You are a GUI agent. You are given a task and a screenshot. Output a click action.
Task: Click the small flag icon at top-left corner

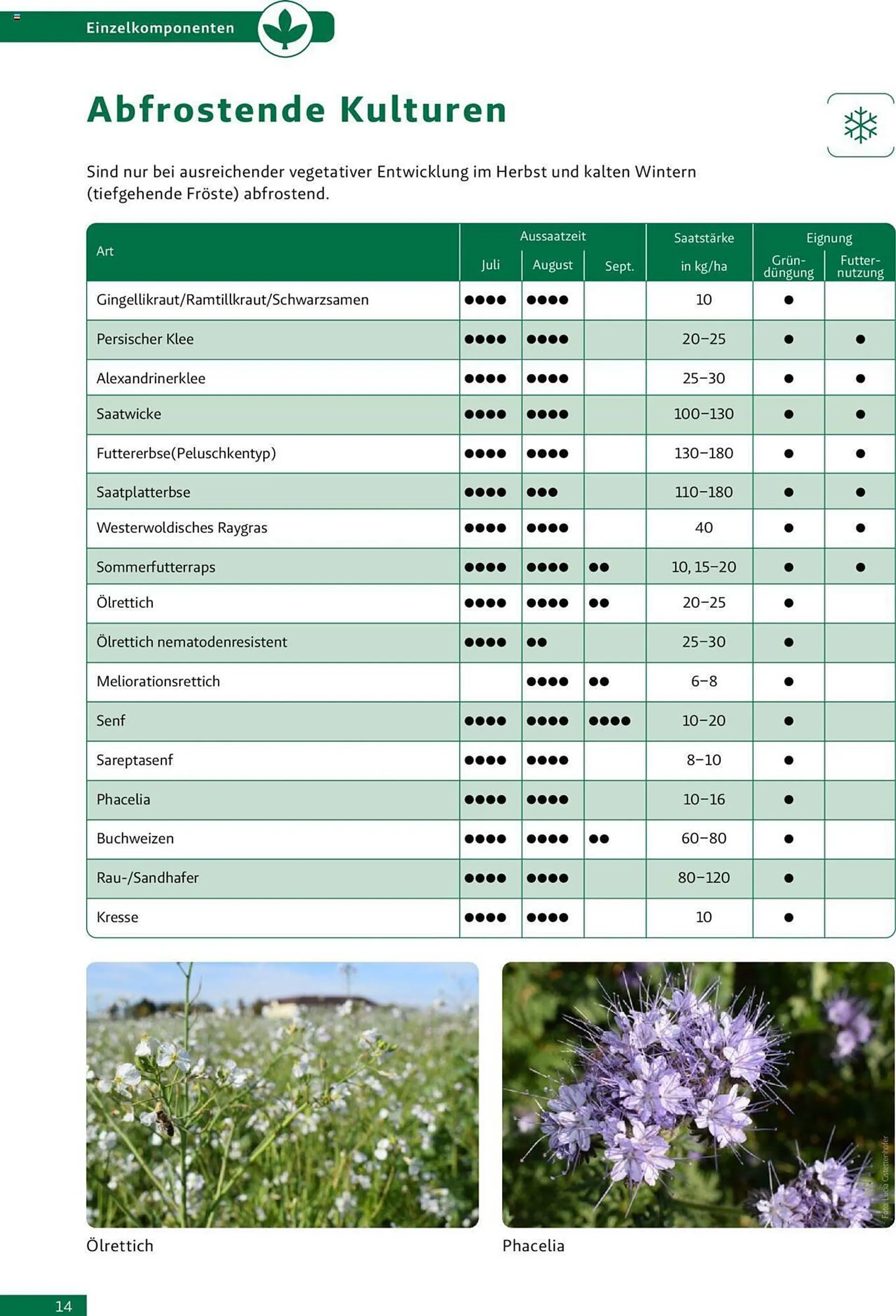tap(18, 17)
